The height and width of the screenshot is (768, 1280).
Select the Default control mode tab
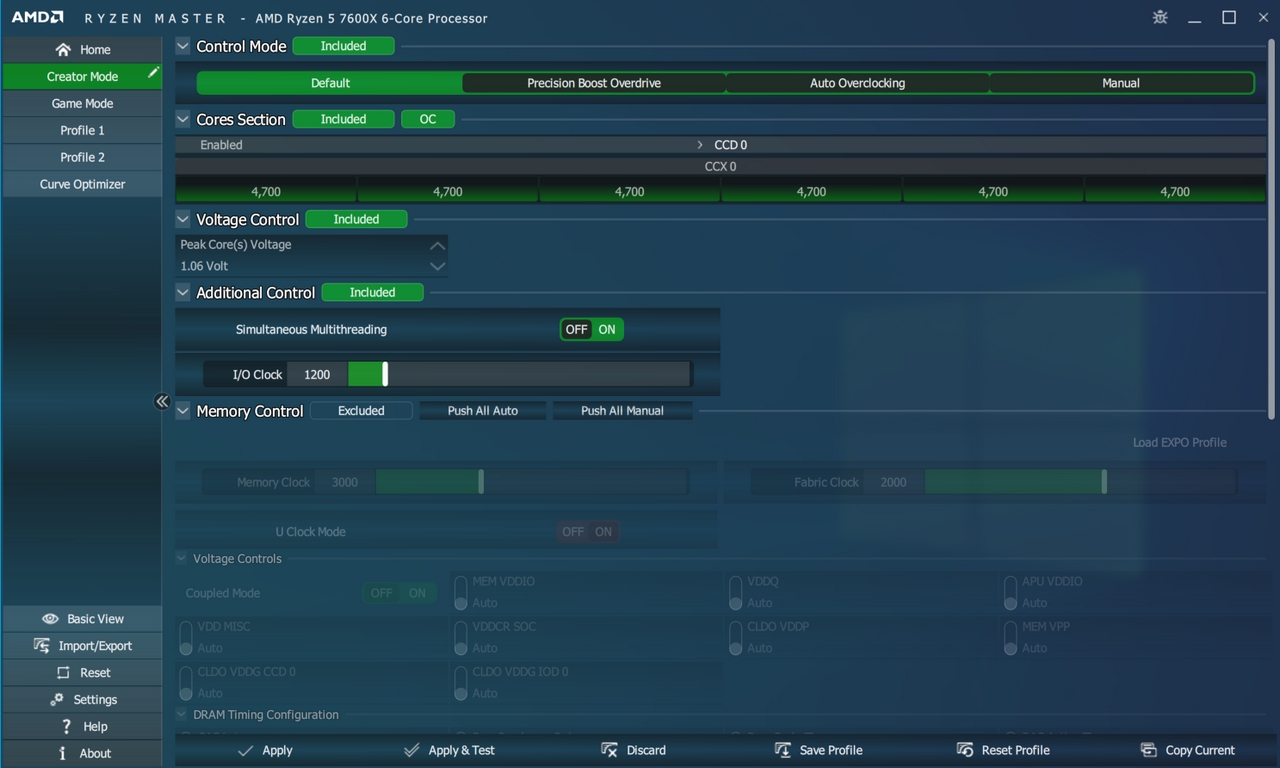coord(330,83)
